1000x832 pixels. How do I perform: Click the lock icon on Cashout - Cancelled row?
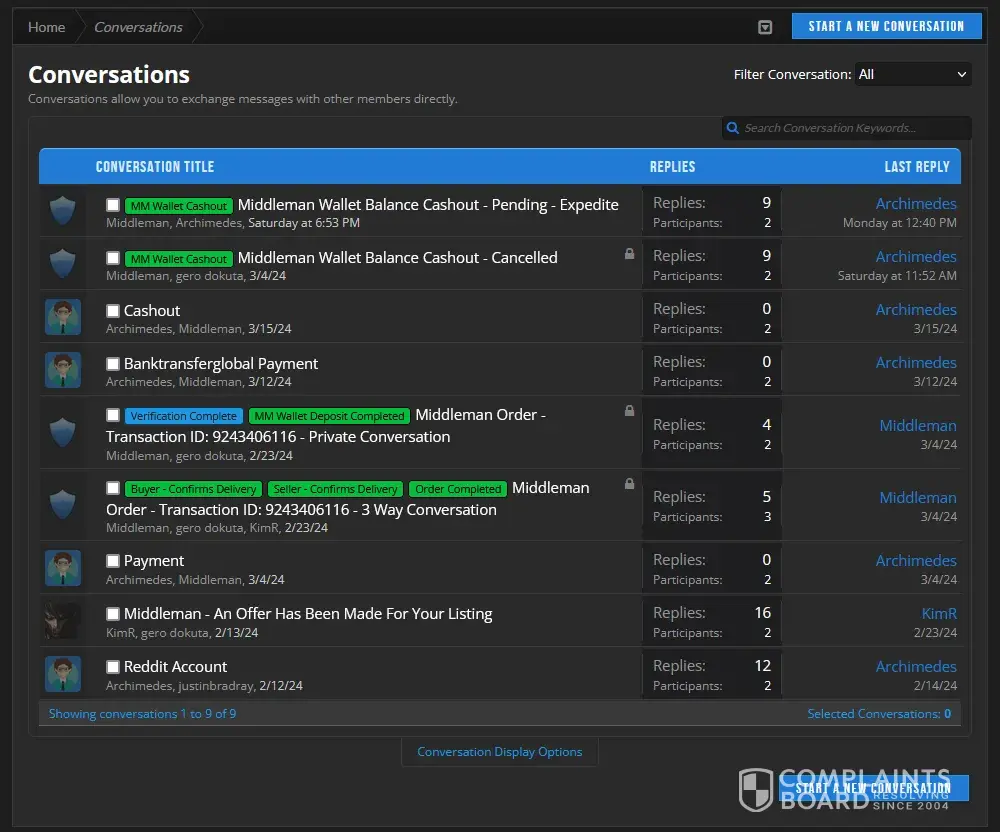pos(629,254)
